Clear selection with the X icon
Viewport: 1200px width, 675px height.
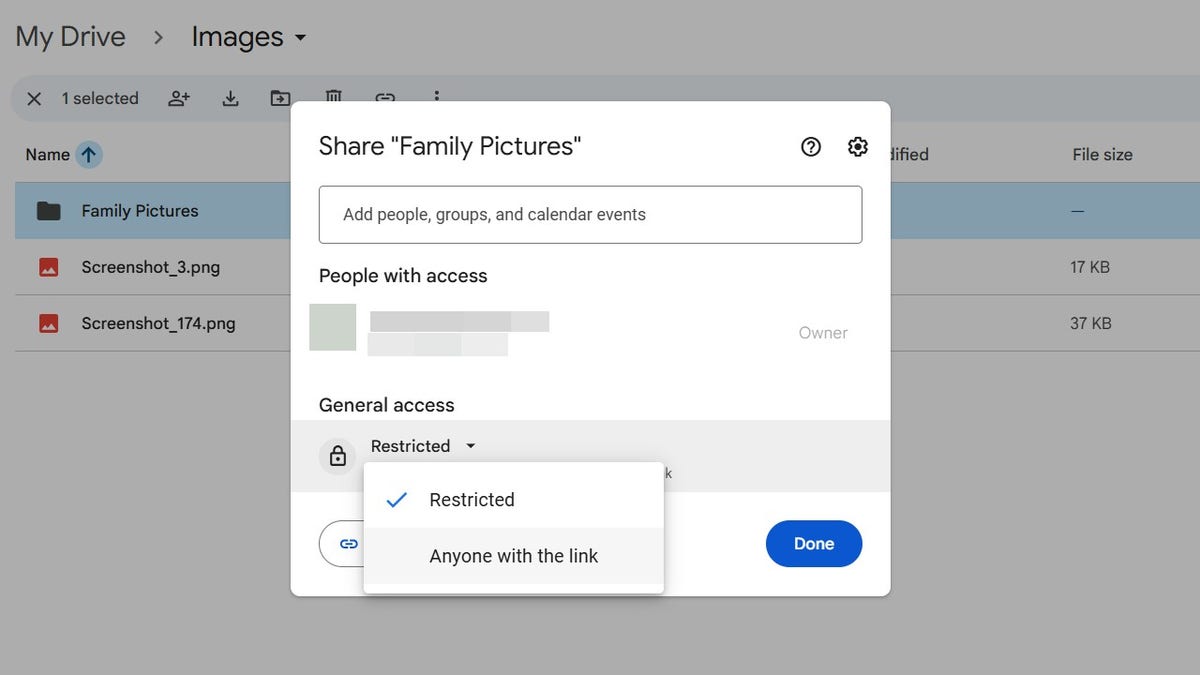[x=34, y=98]
